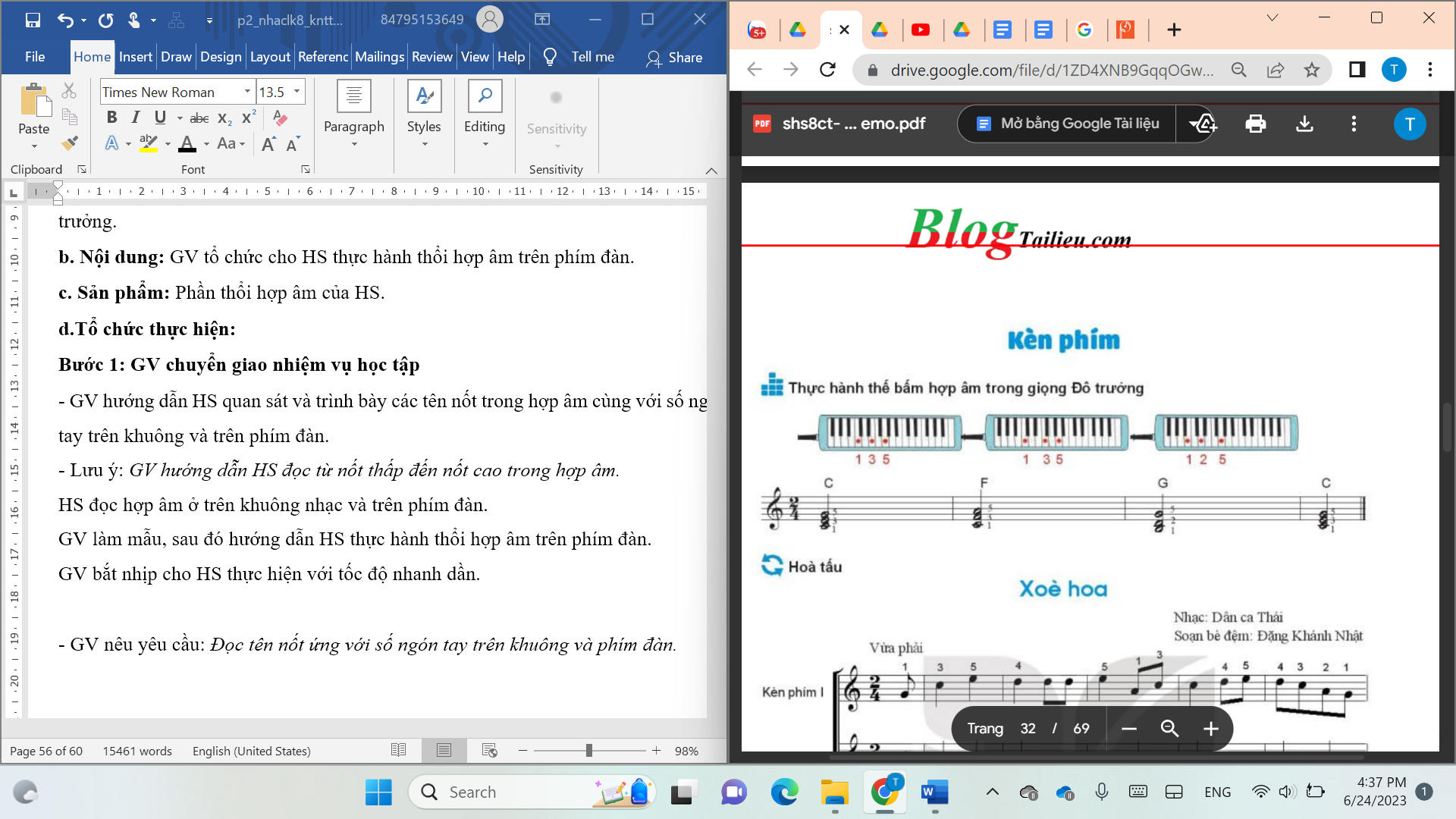Screen dimensions: 1456x819
Task: Copy selection using the copy icon
Action: 69,117
